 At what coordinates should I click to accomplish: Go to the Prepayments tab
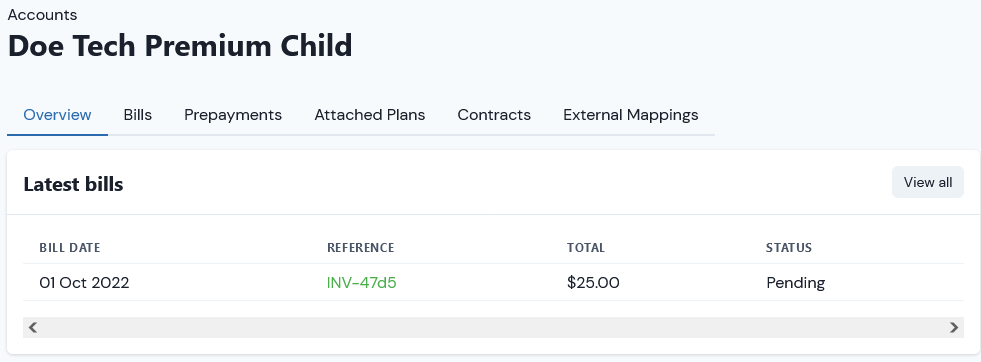pyautogui.click(x=233, y=115)
